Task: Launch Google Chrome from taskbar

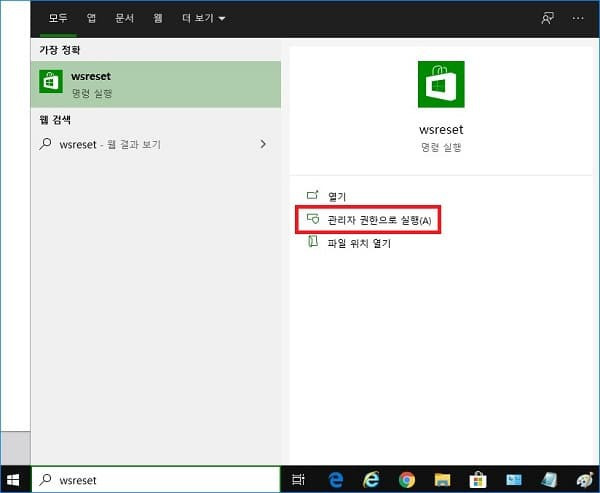Action: 407,480
